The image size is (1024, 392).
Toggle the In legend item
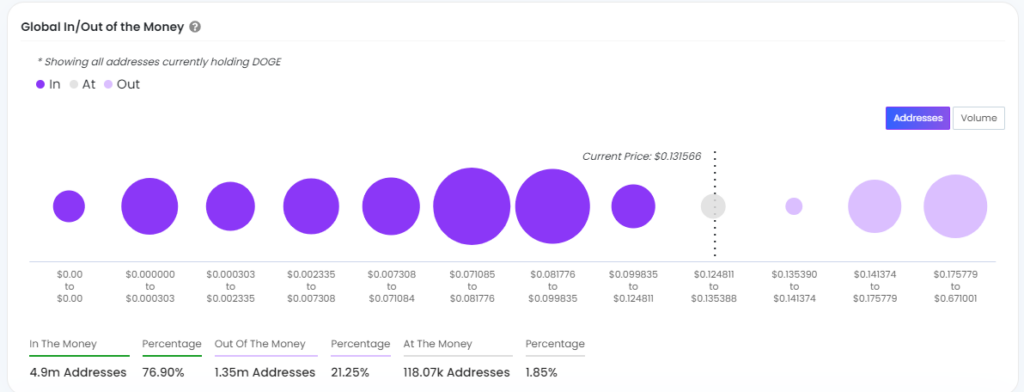point(48,84)
